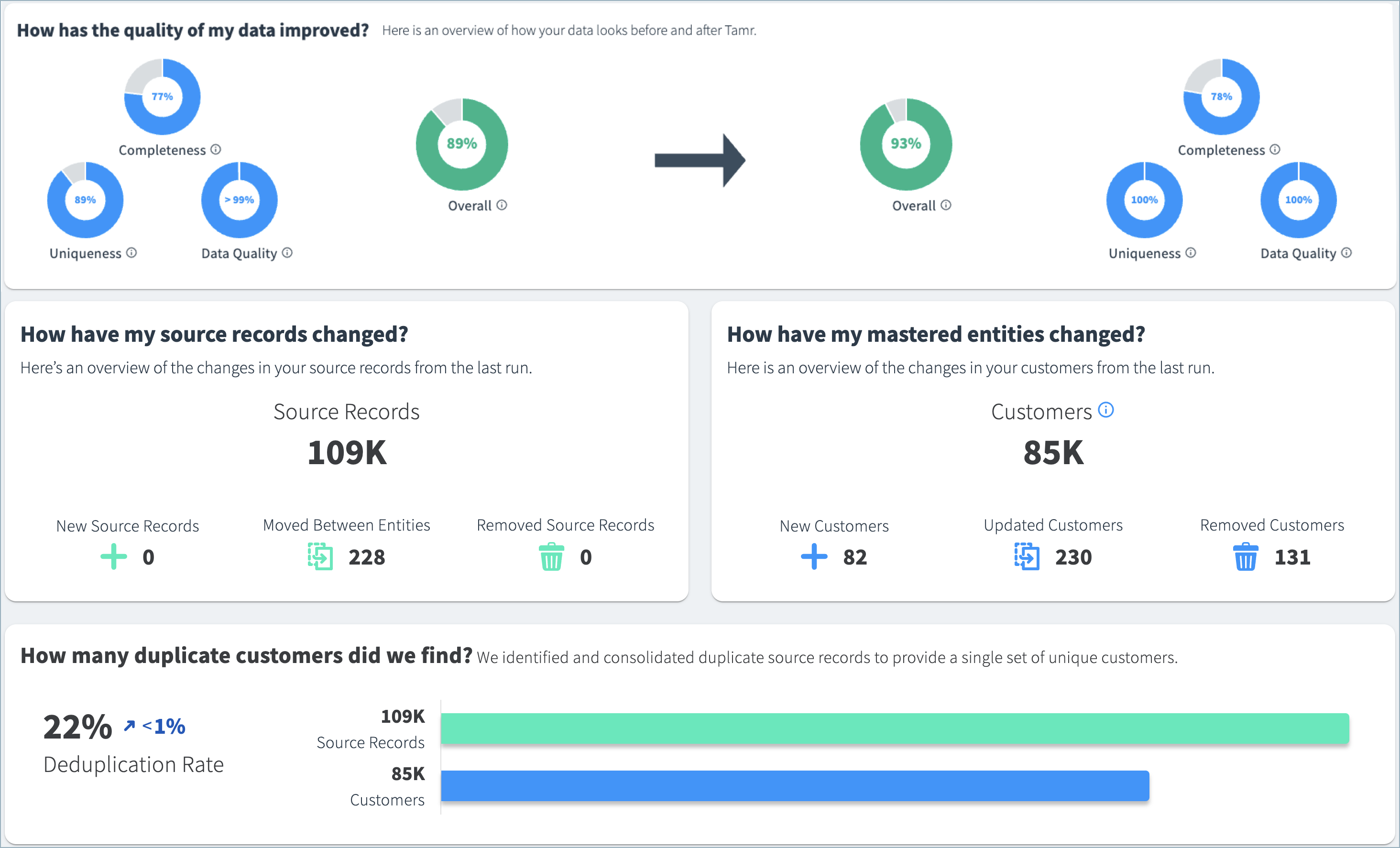Click the Moved Between Entities icon

[320, 556]
